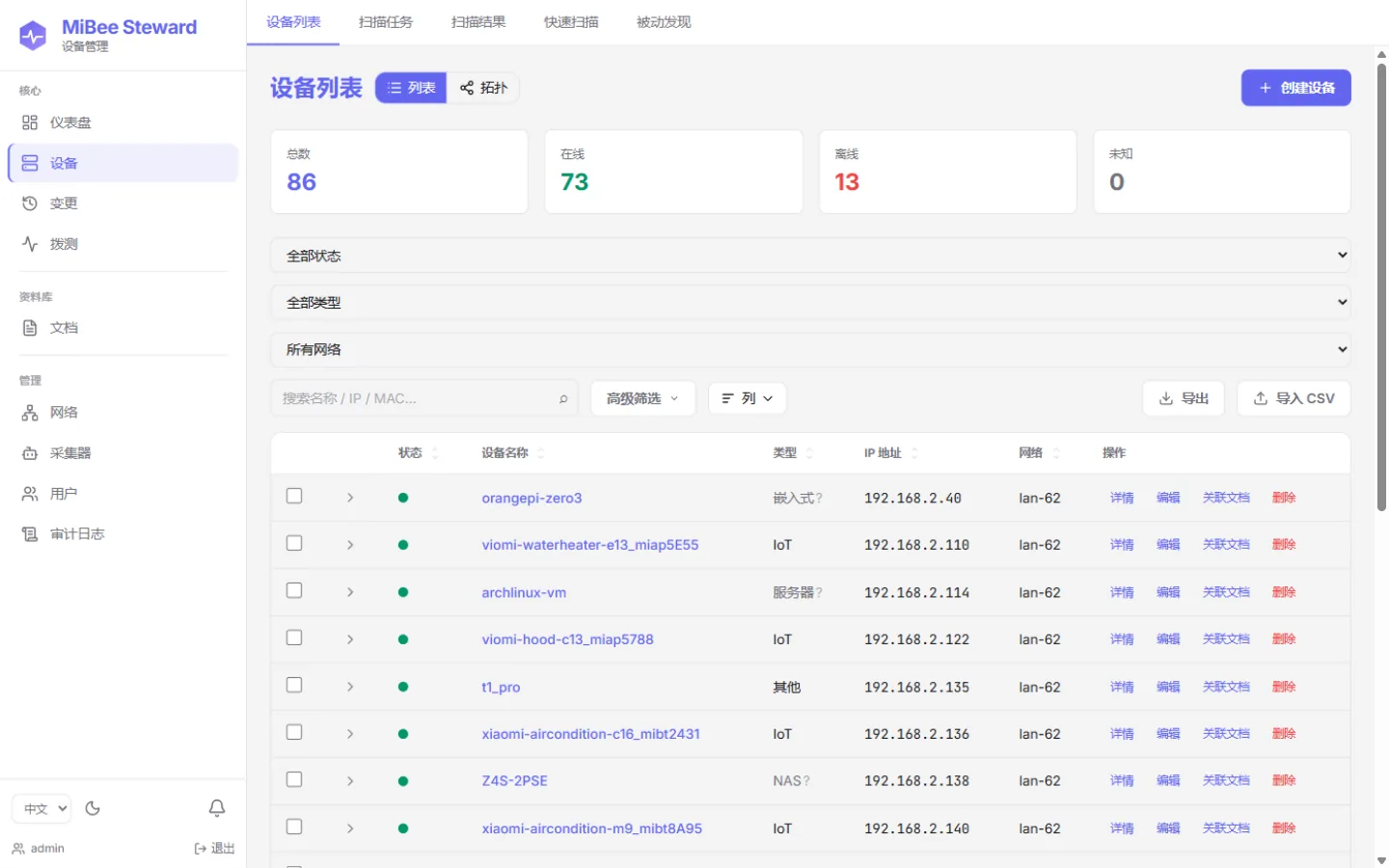The image size is (1389, 868).
Task: Click the 导出 export button
Action: pyautogui.click(x=1184, y=398)
